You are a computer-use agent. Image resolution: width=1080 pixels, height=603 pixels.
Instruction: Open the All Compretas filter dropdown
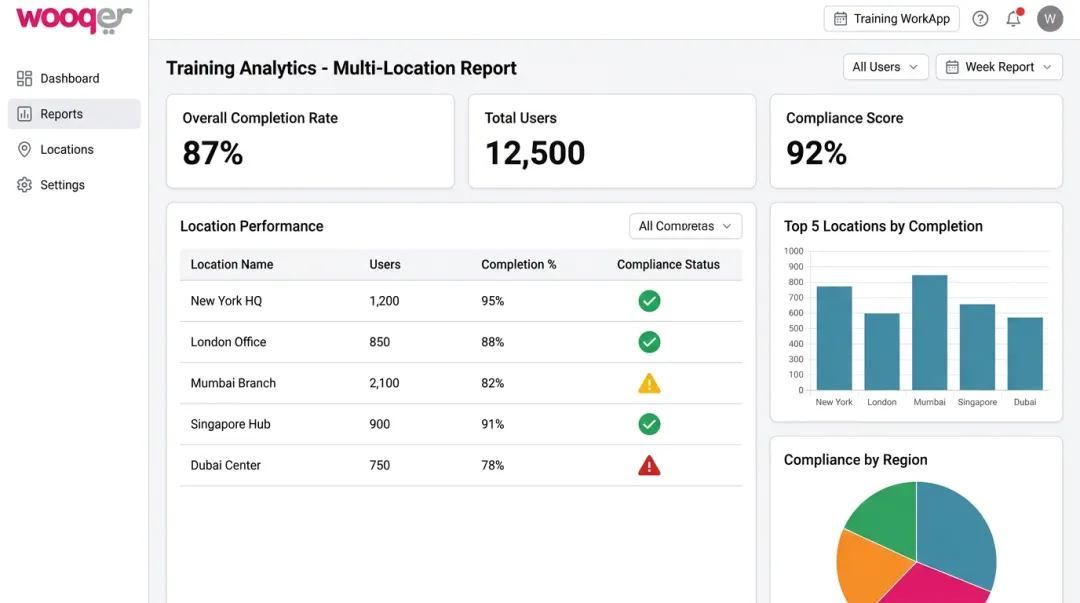click(x=685, y=226)
